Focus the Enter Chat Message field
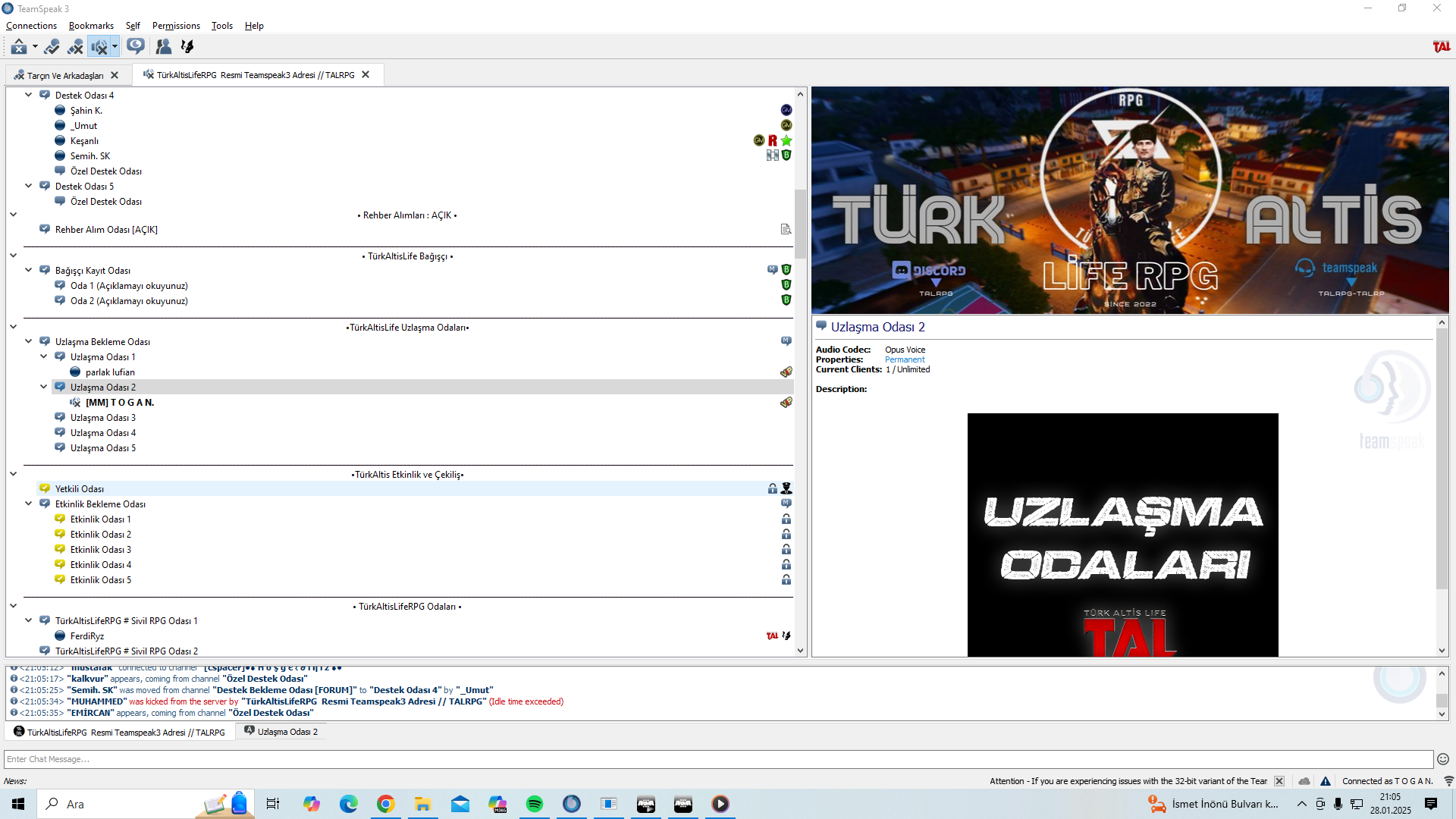This screenshot has width=1456, height=819. pyautogui.click(x=718, y=759)
